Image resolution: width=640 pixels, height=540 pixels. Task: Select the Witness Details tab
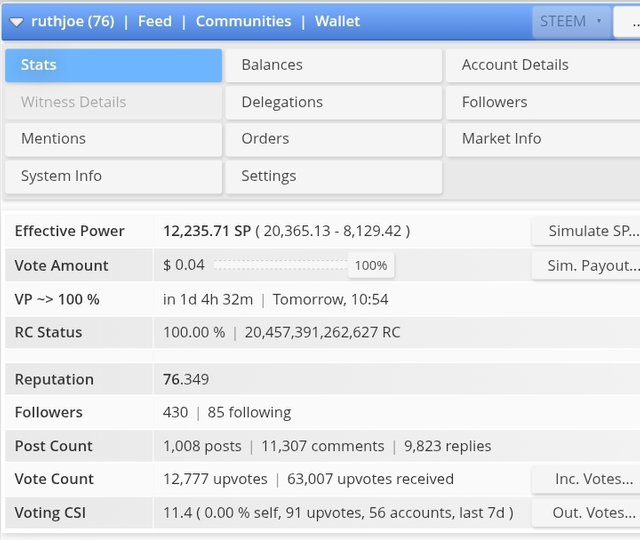113,102
